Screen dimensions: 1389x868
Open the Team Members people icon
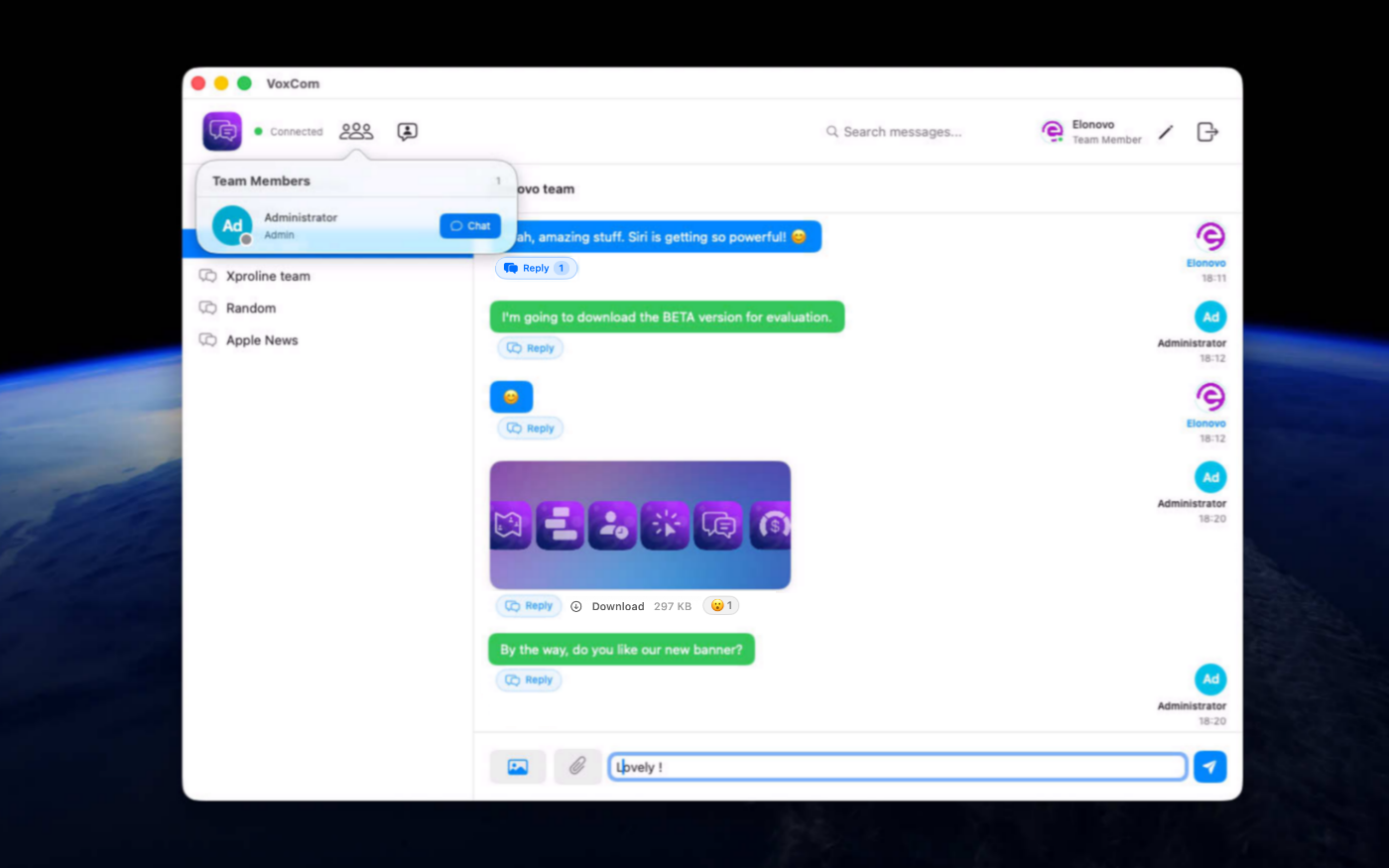(356, 131)
